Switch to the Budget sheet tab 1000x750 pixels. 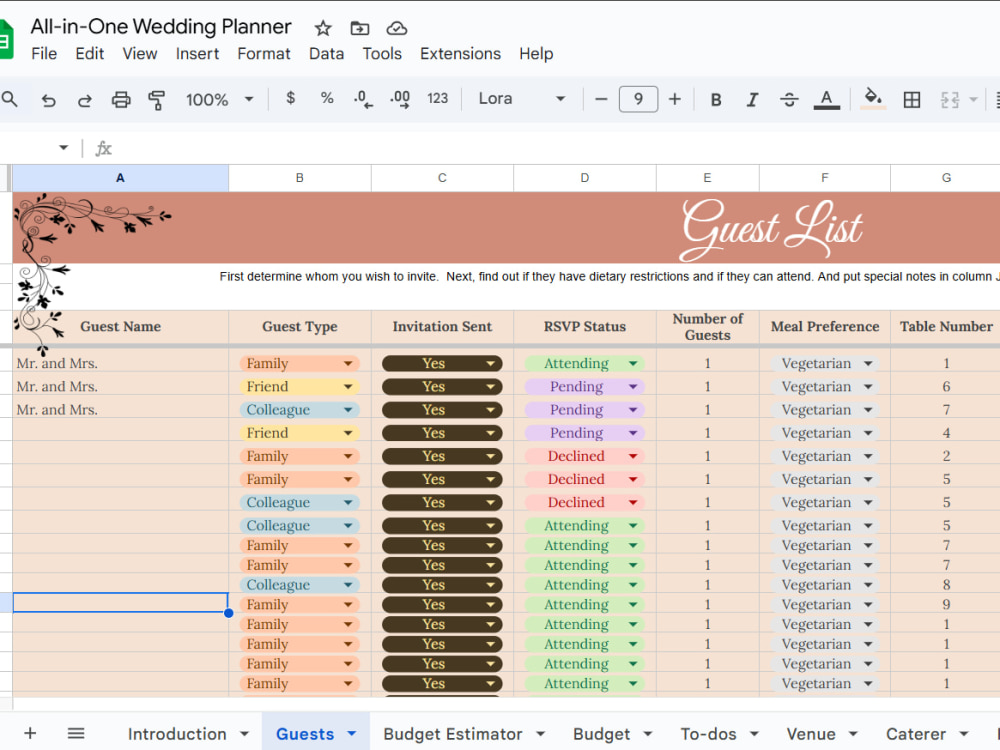(x=601, y=734)
